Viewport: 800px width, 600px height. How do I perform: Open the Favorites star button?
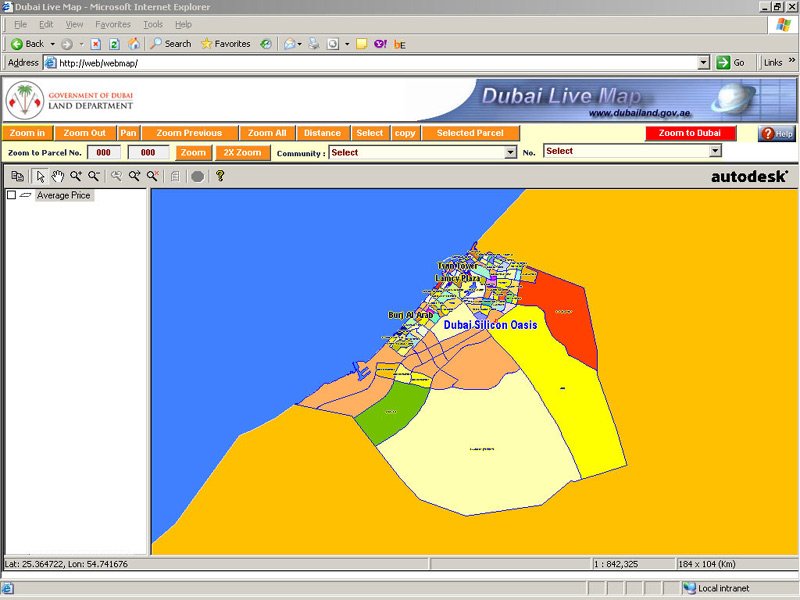pyautogui.click(x=226, y=44)
